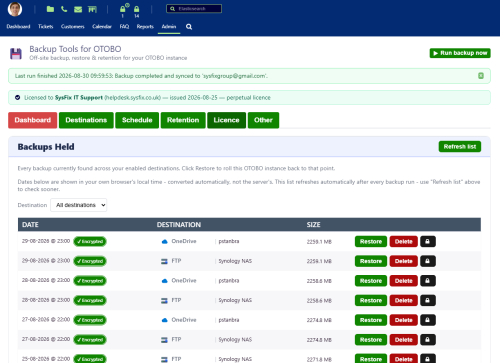Click the 2274.8 MB size in 27-08-2026 OneDrive row
The image size is (500, 363).
tap(319, 320)
